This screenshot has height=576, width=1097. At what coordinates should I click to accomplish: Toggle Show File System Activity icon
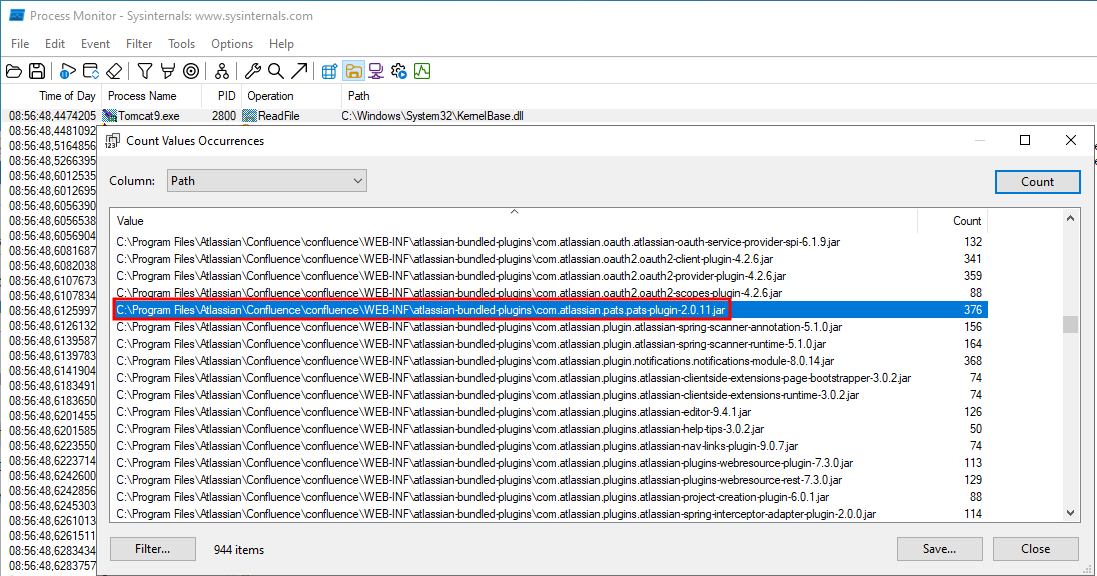(353, 71)
